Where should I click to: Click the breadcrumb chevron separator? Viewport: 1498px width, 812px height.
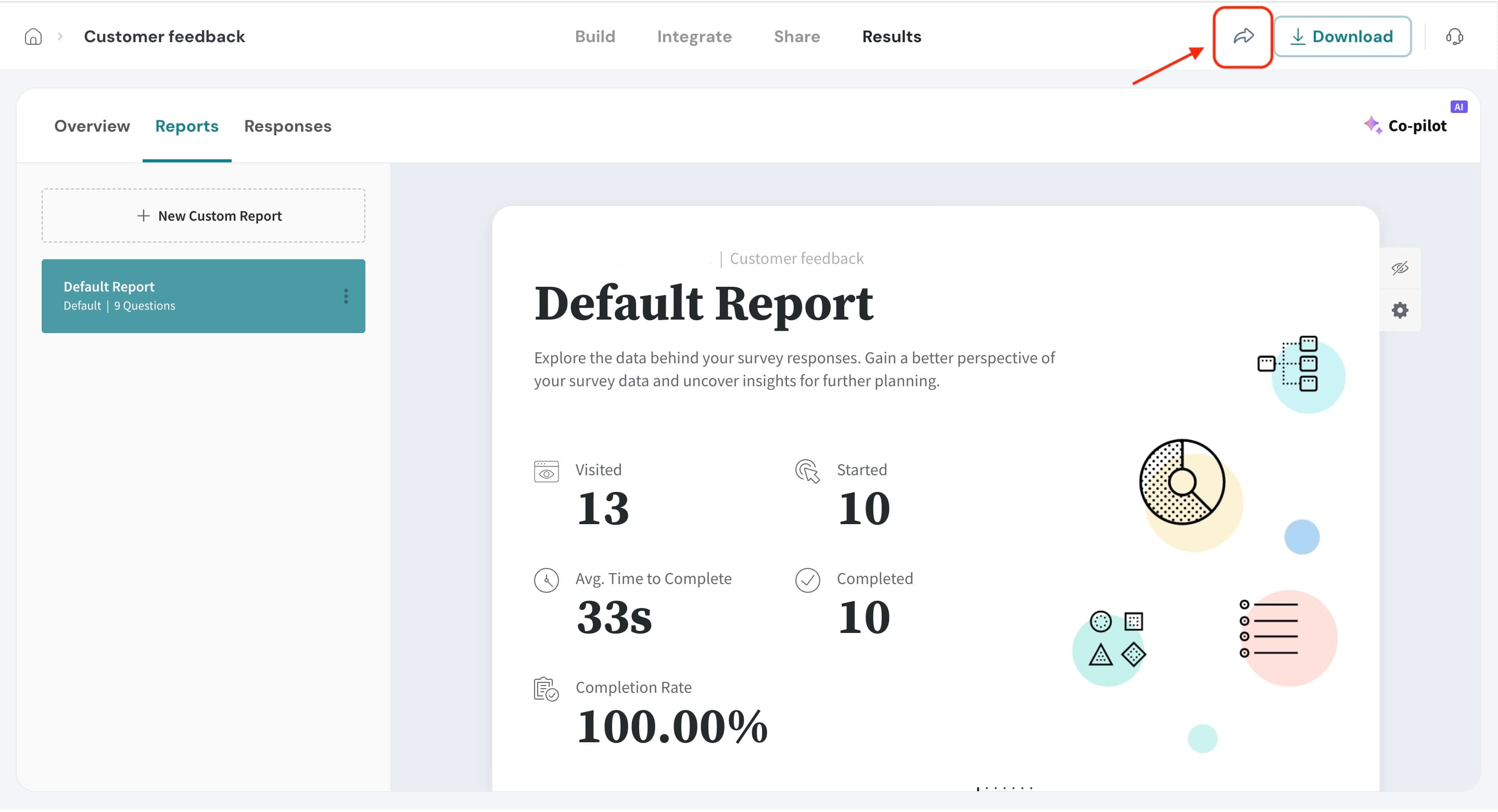[x=60, y=36]
